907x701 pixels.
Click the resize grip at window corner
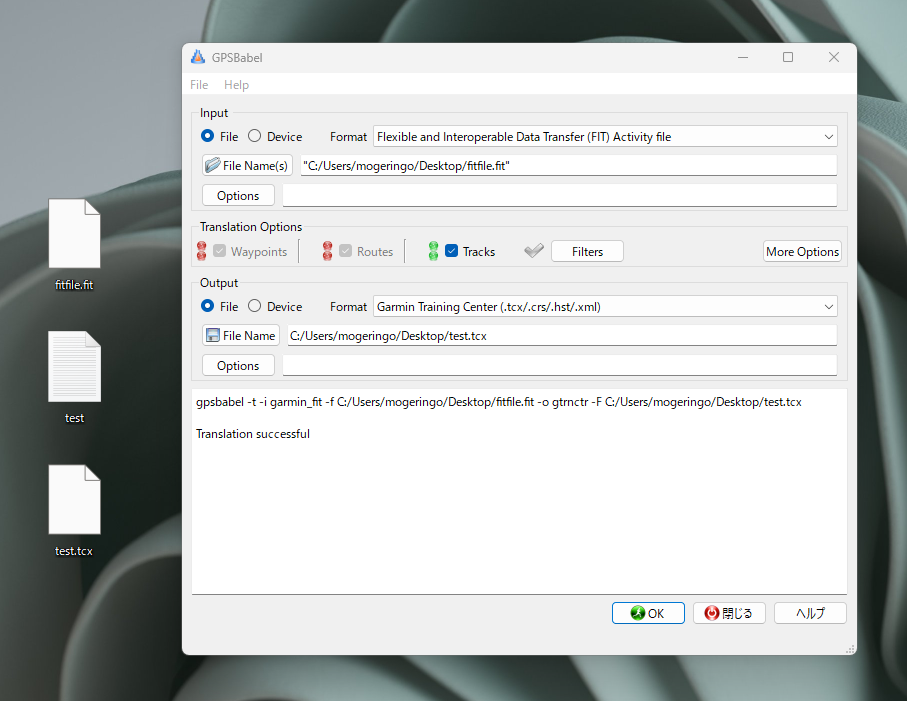850,649
